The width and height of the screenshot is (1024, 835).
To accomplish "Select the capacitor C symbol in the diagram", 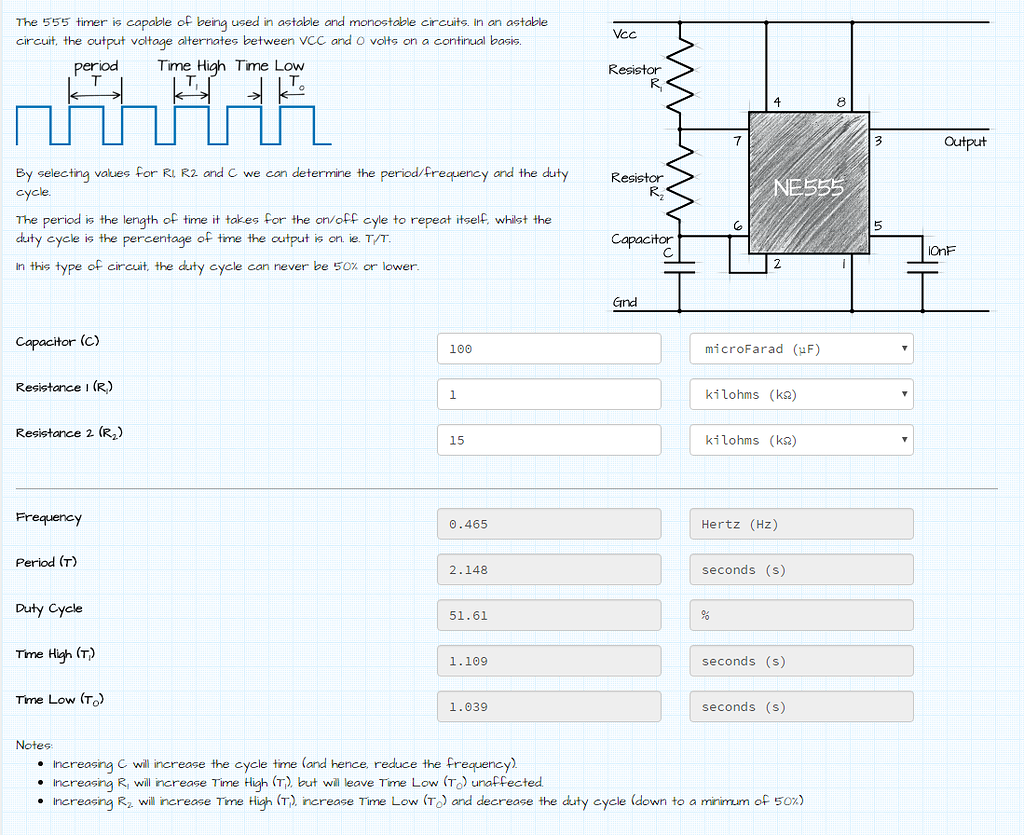I will (x=681, y=265).
